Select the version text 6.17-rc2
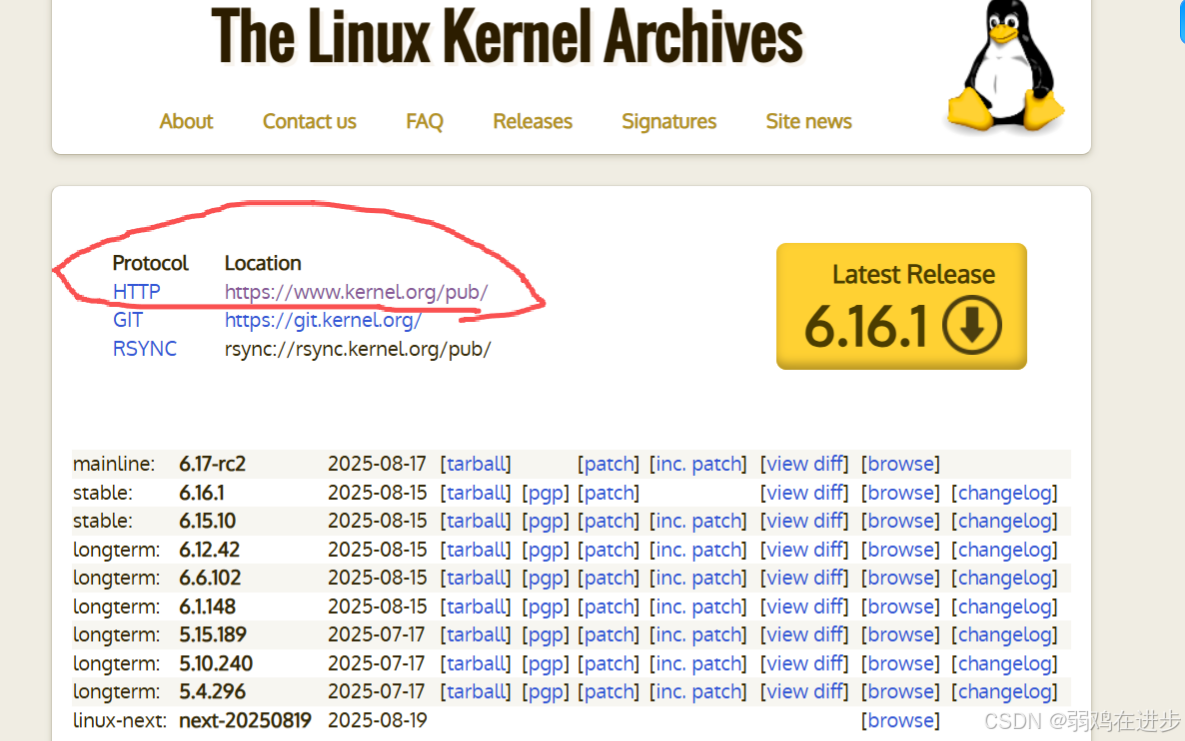This screenshot has height=741, width=1185. 212,464
